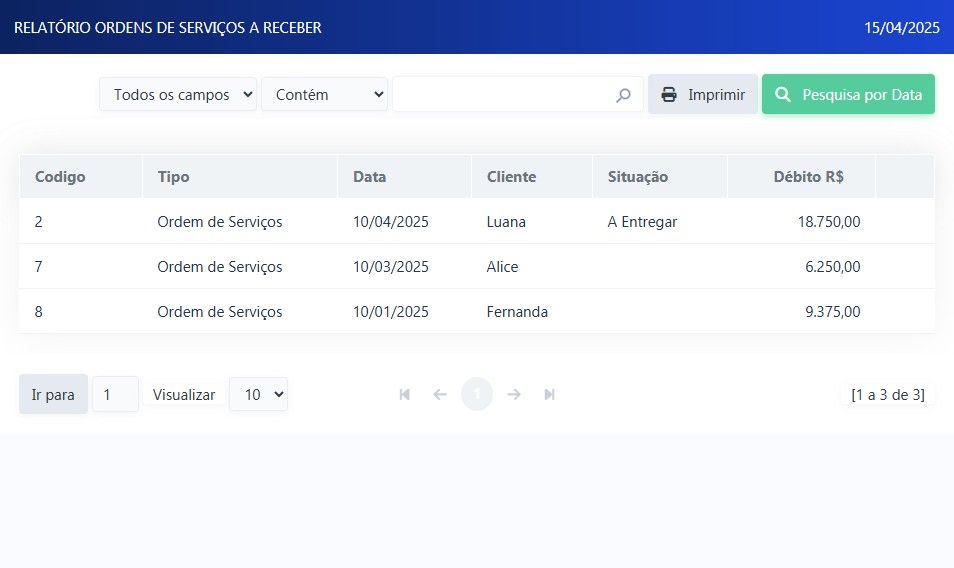Screen dimensions: 954x568
Task: Focus the search text input field
Action: tap(518, 94)
